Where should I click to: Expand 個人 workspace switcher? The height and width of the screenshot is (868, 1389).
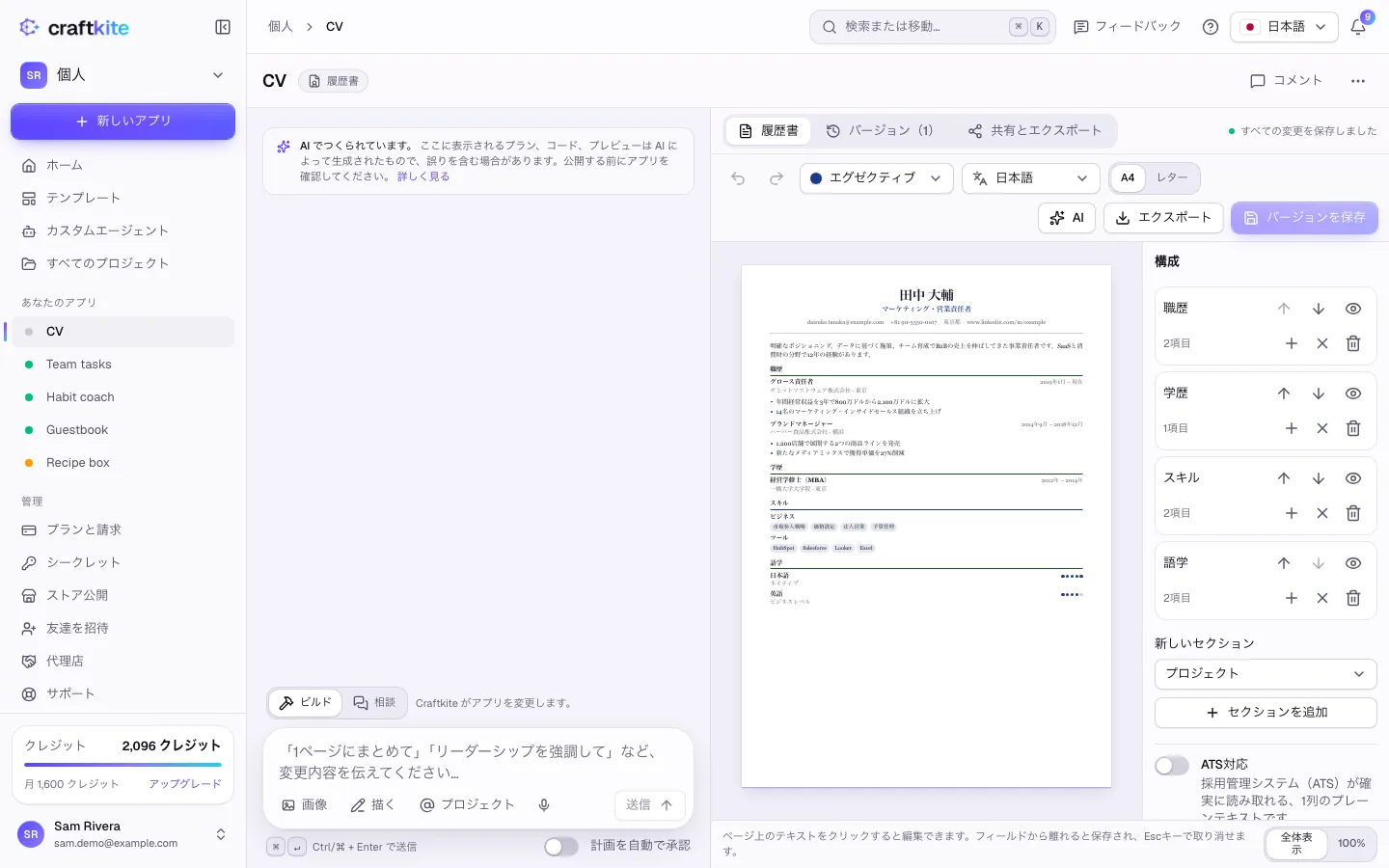(123, 75)
